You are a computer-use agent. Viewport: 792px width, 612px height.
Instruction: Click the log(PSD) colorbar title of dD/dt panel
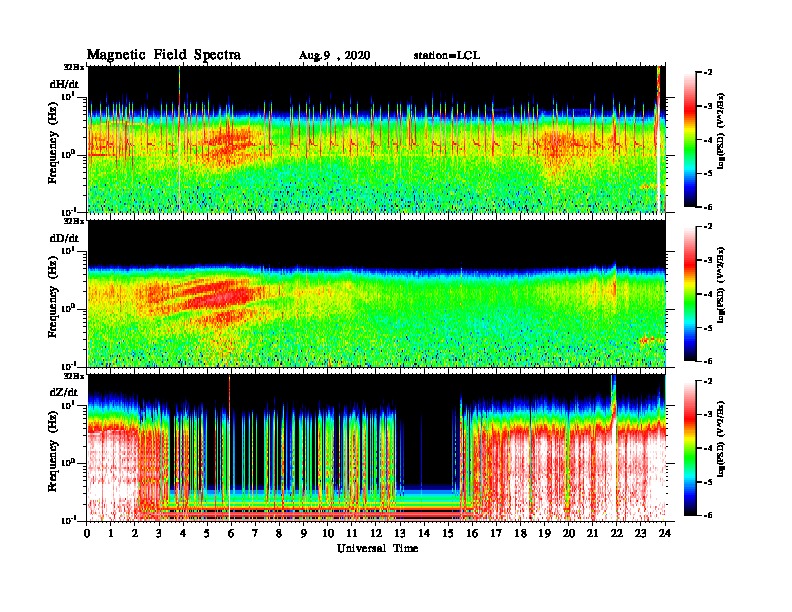tap(720, 285)
